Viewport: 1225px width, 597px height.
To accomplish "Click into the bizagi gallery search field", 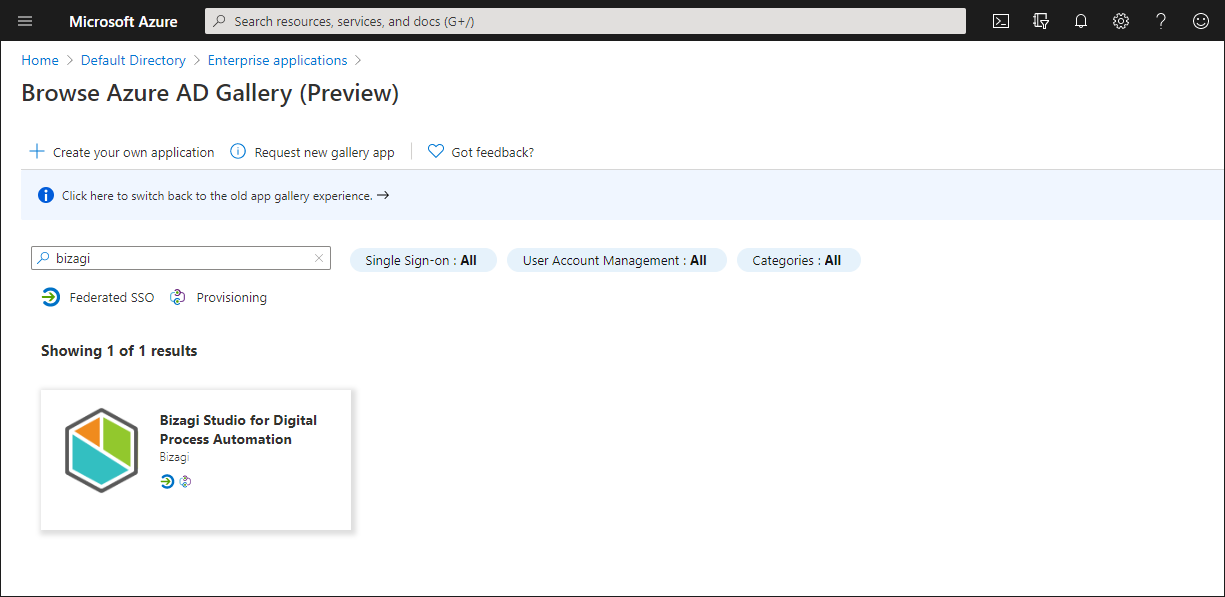I will [x=181, y=258].
